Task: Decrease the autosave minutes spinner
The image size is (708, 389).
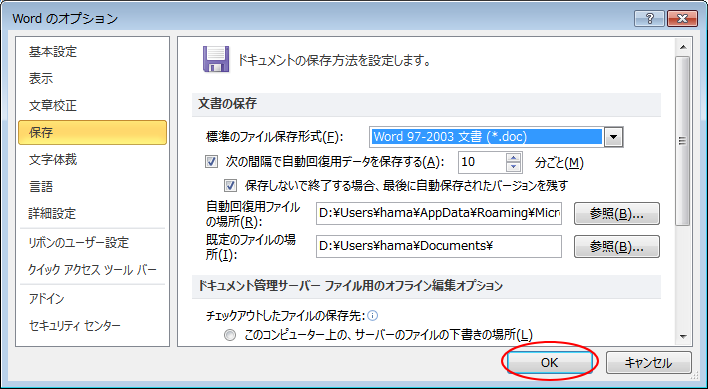Action: 514,167
